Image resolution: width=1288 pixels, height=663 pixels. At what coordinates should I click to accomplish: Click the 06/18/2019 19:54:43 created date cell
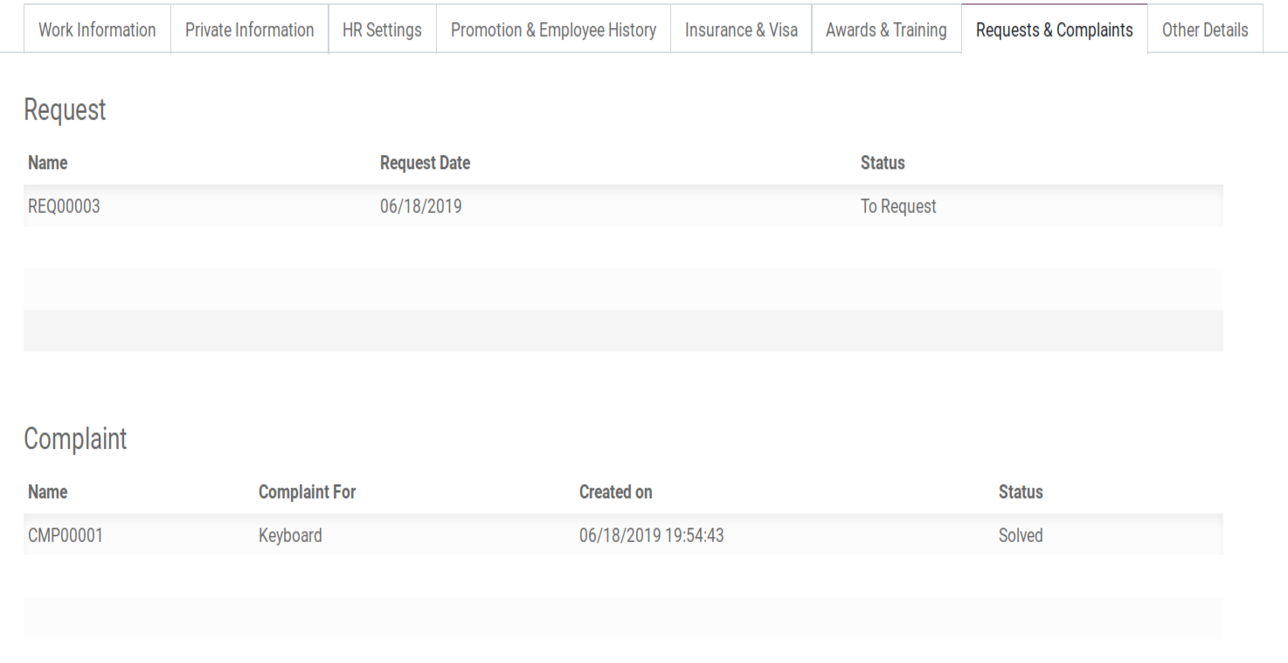click(651, 536)
